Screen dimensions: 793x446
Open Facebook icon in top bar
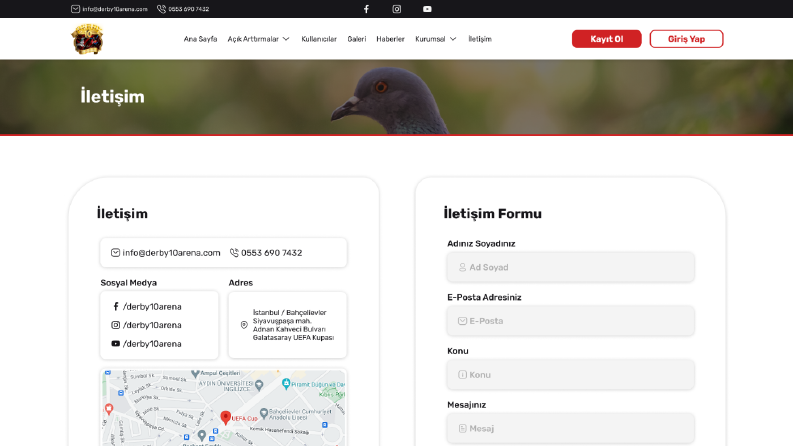(366, 9)
